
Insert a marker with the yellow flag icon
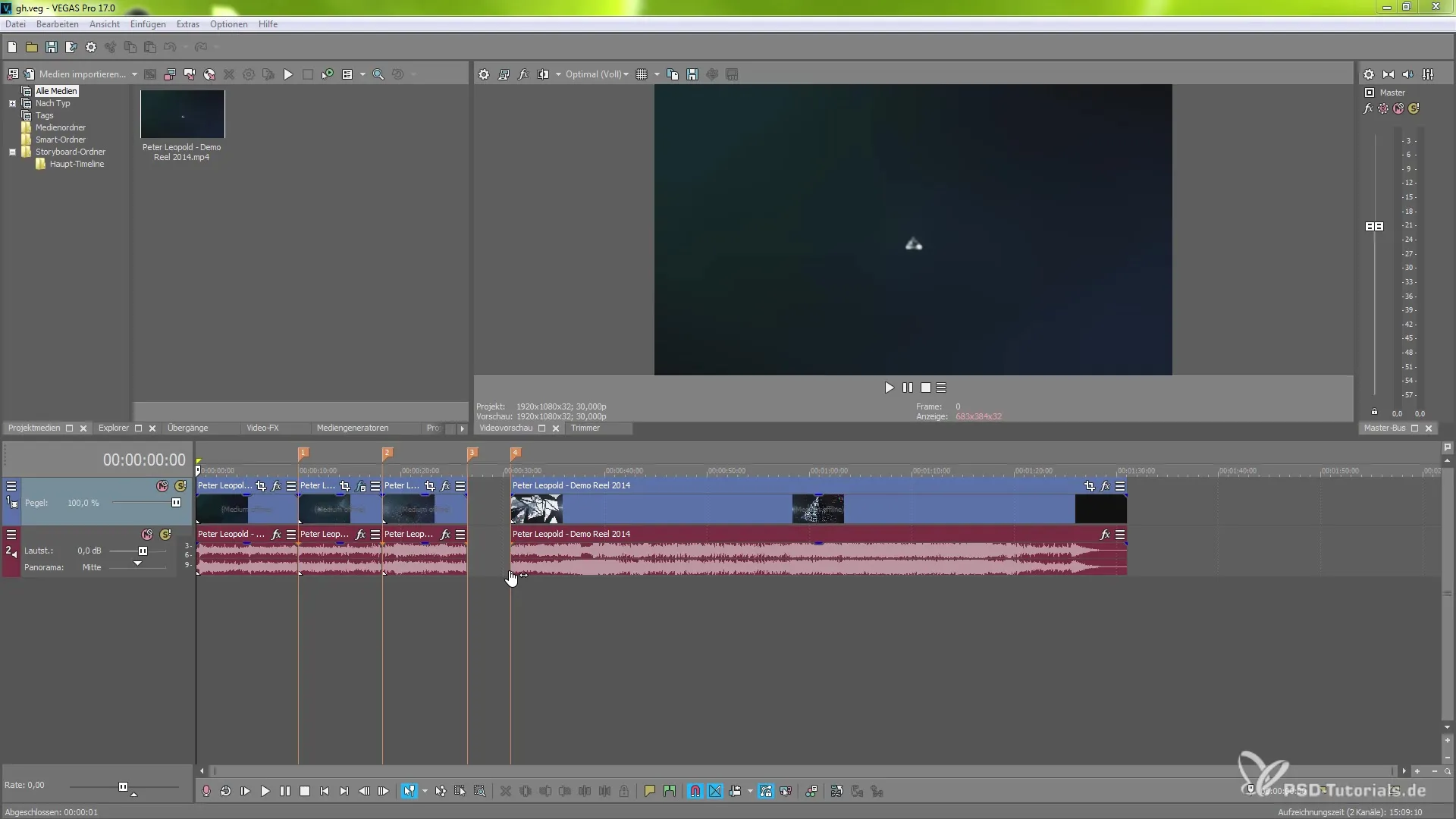(649, 791)
